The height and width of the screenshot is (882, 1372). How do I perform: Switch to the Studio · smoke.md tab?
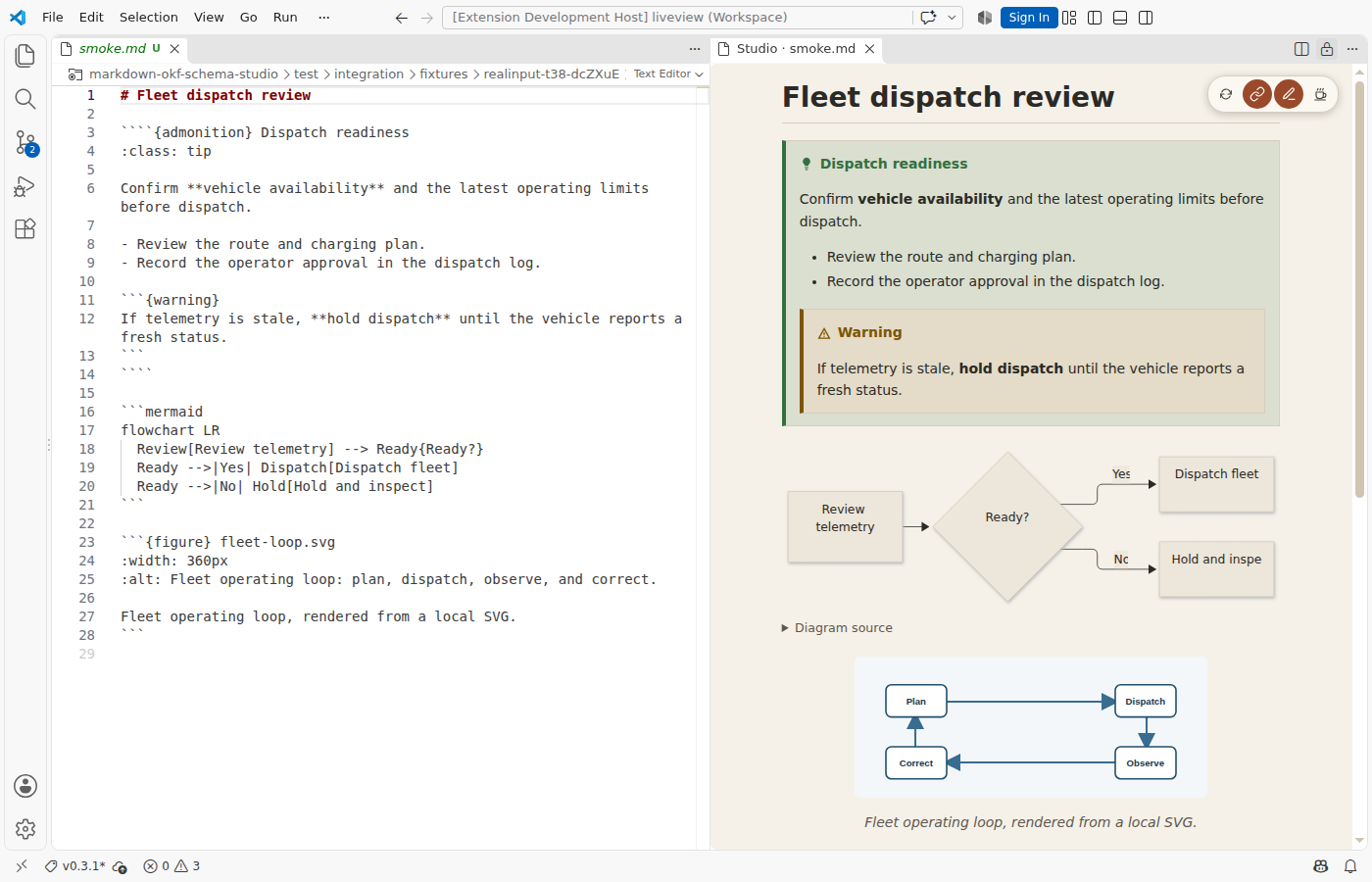(x=795, y=49)
